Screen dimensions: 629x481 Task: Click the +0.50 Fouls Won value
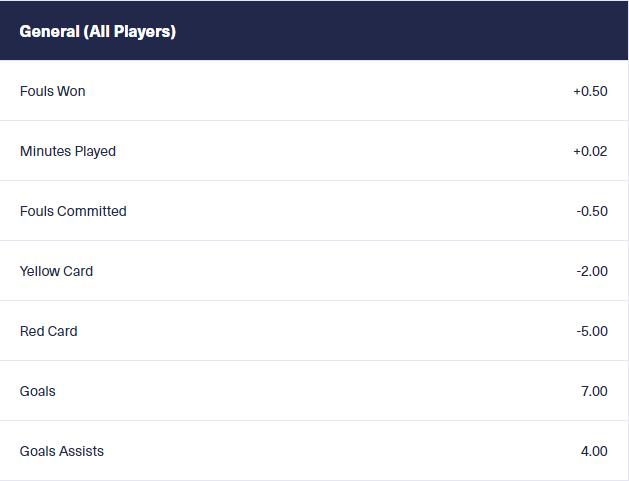click(x=590, y=91)
